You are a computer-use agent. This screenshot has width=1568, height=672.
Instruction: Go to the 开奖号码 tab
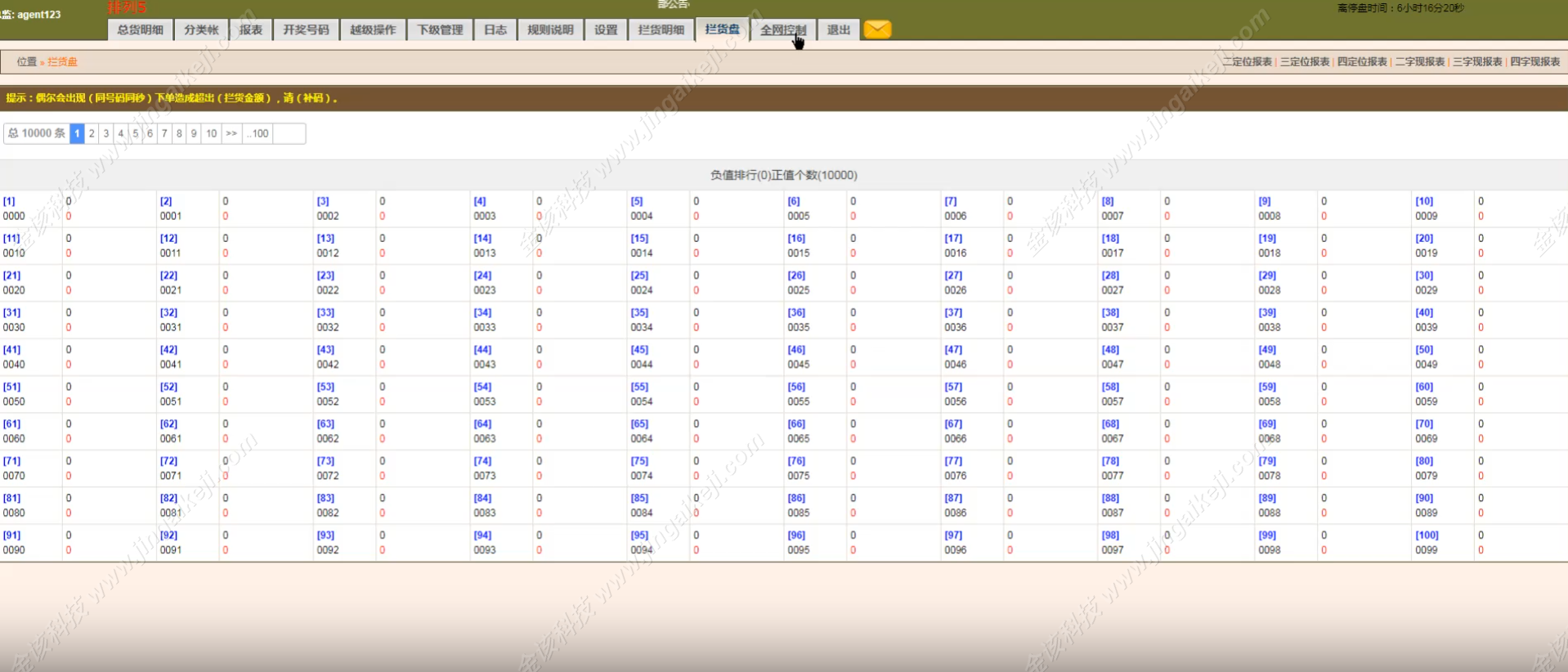[306, 29]
